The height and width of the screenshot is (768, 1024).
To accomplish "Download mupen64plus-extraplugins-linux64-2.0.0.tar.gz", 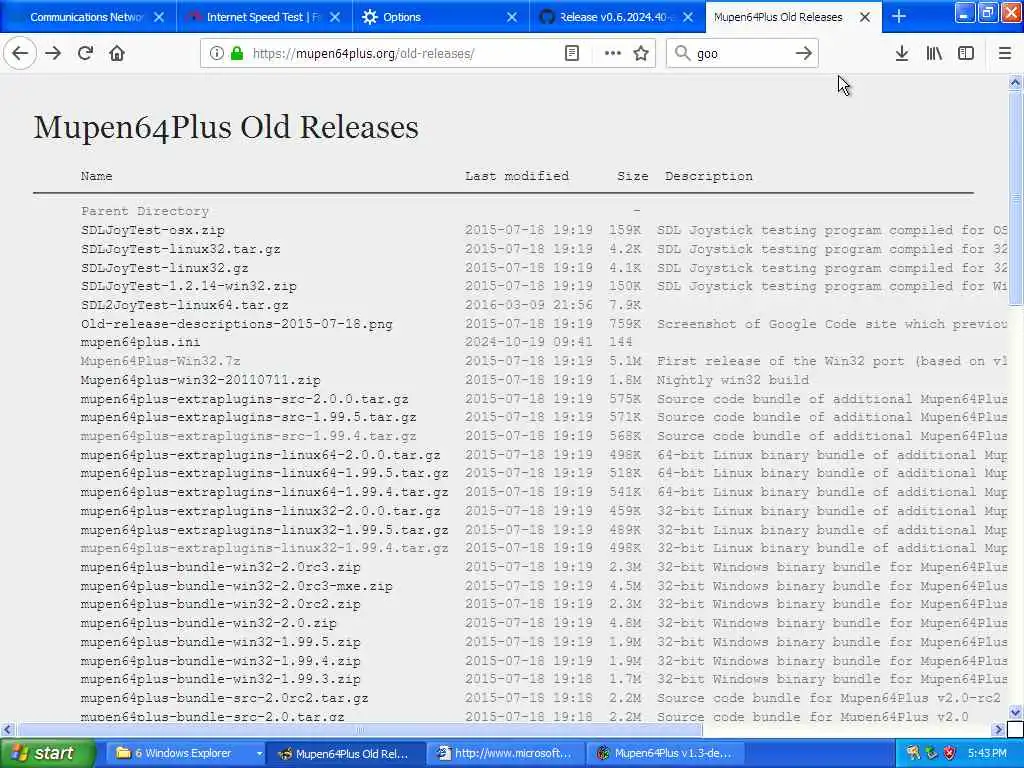I will (x=261, y=455).
